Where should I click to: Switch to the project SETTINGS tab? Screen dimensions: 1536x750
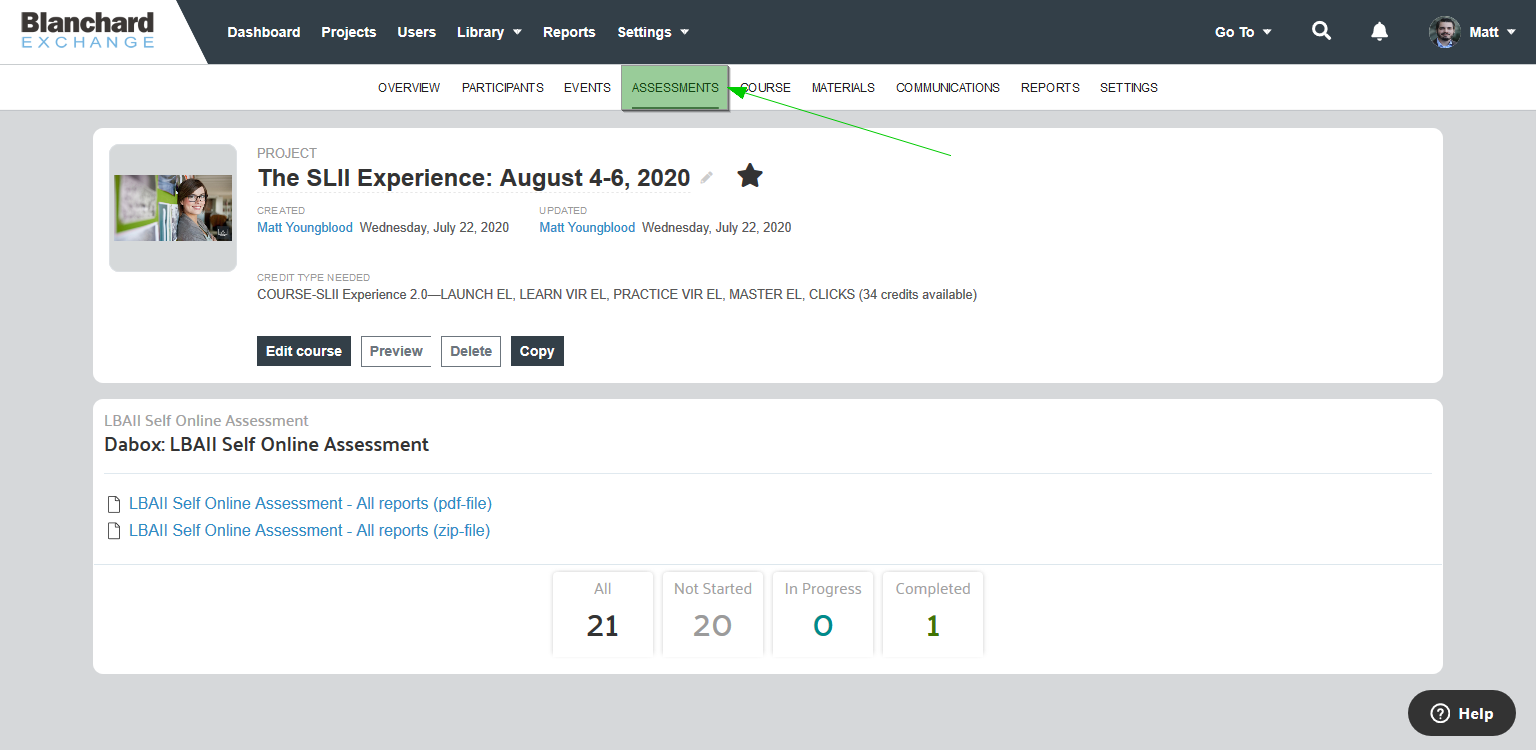point(1129,88)
